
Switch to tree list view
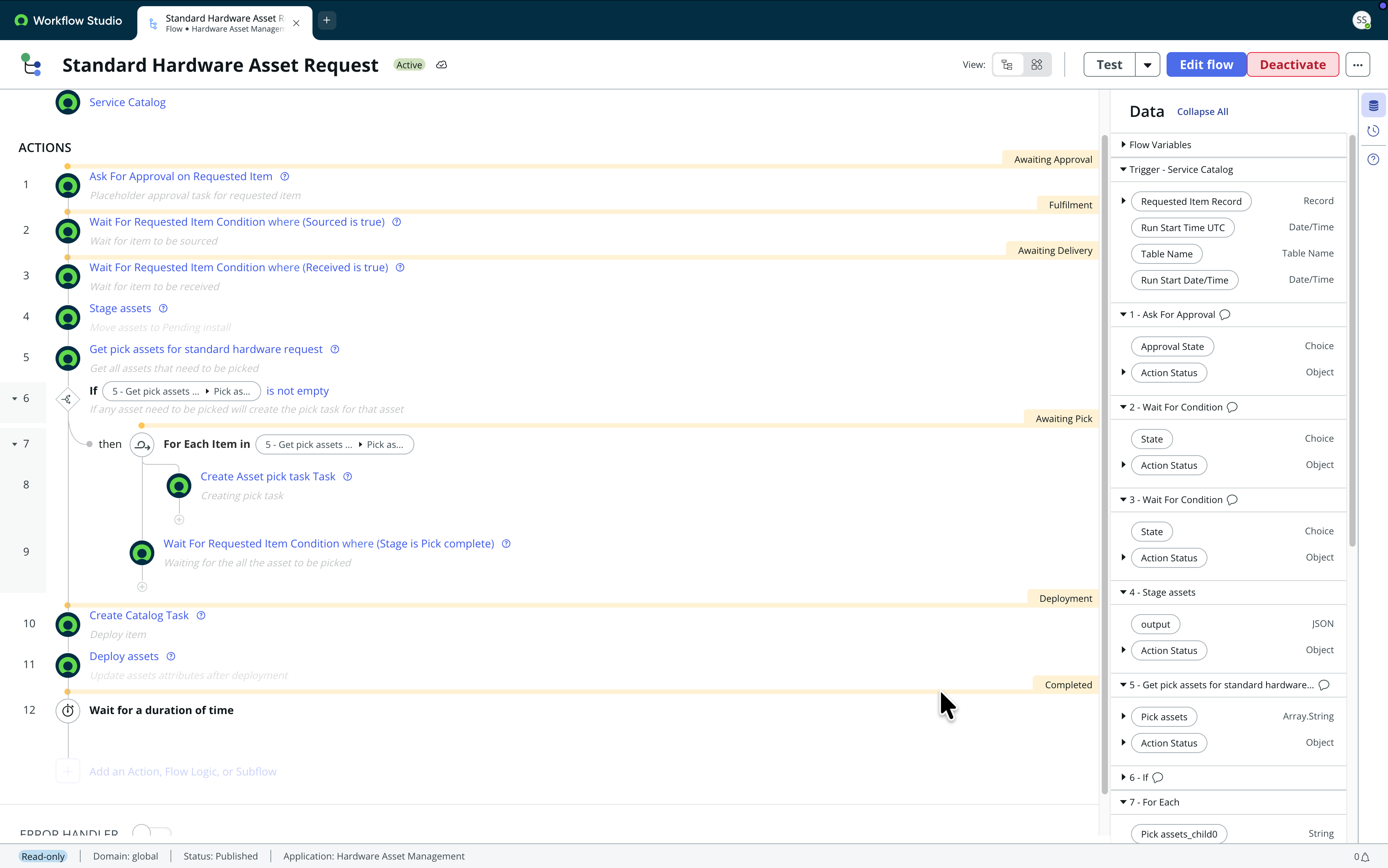1007,65
